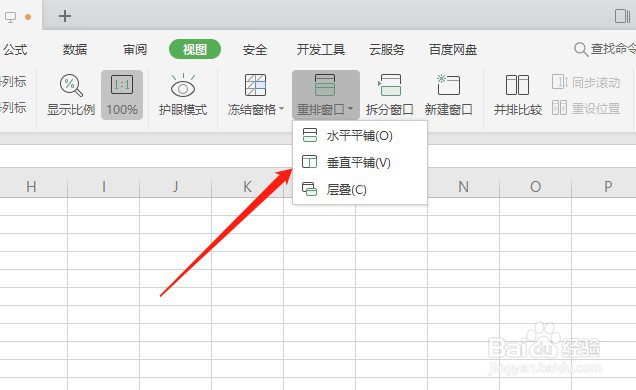Select column H header

click(x=31, y=186)
